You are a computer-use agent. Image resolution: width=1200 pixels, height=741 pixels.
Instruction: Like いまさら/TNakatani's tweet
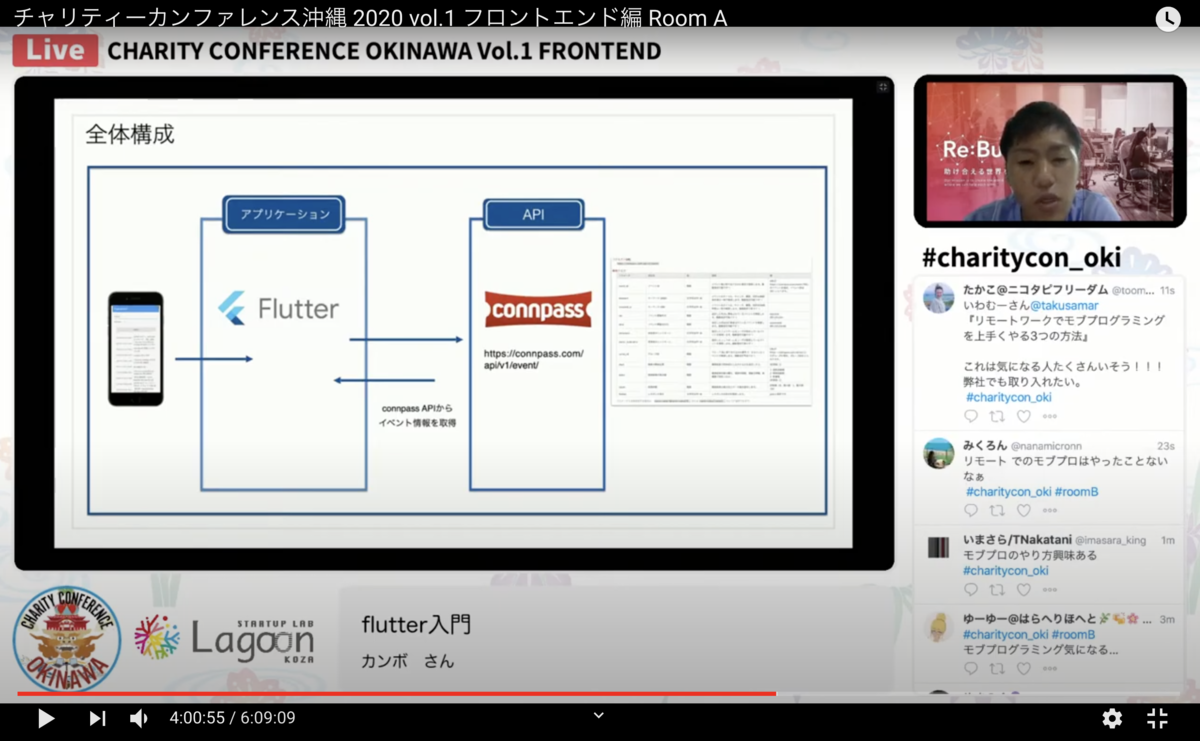(x=1023, y=590)
